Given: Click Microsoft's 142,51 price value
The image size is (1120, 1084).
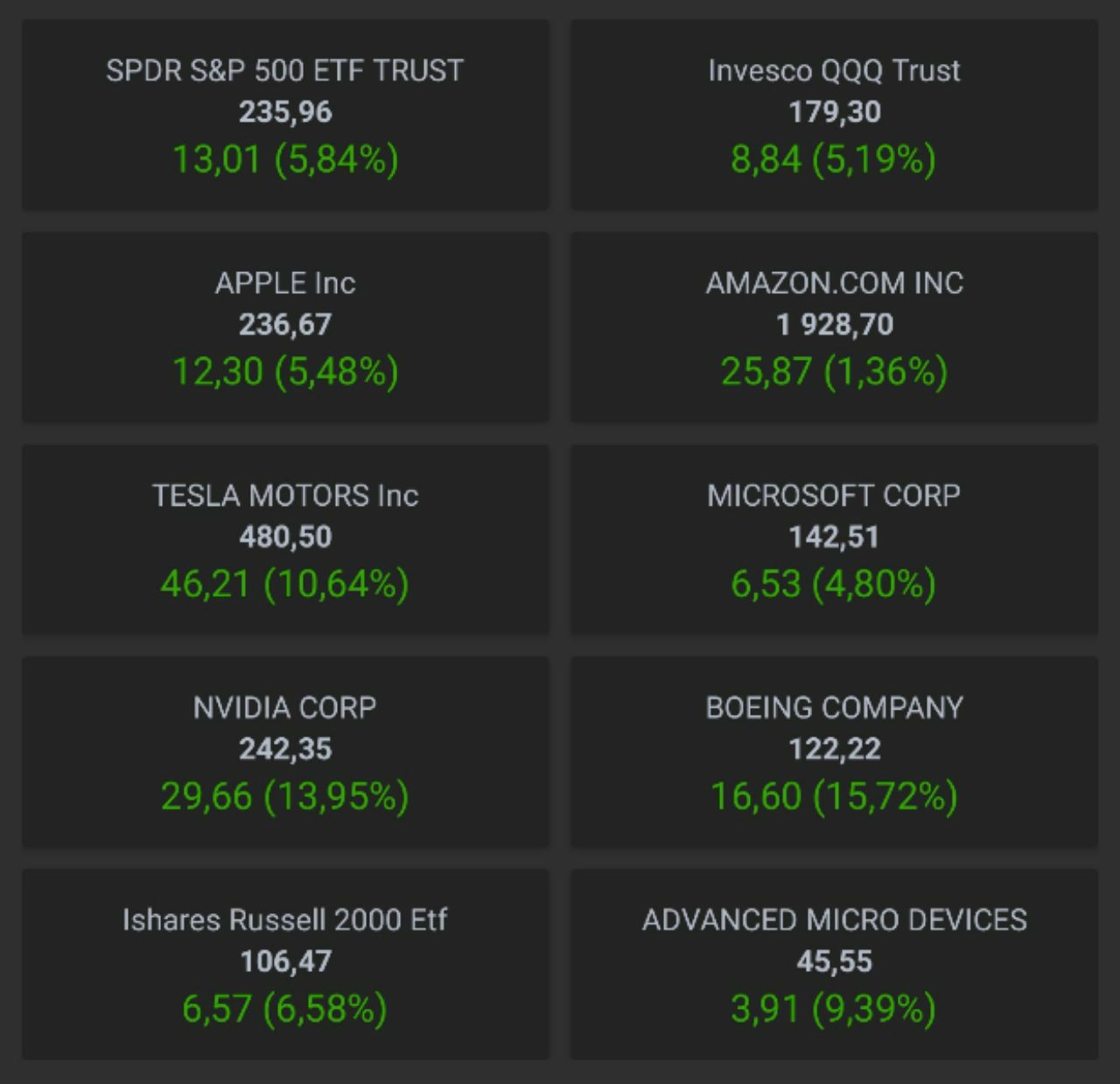Looking at the screenshot, I should (834, 536).
